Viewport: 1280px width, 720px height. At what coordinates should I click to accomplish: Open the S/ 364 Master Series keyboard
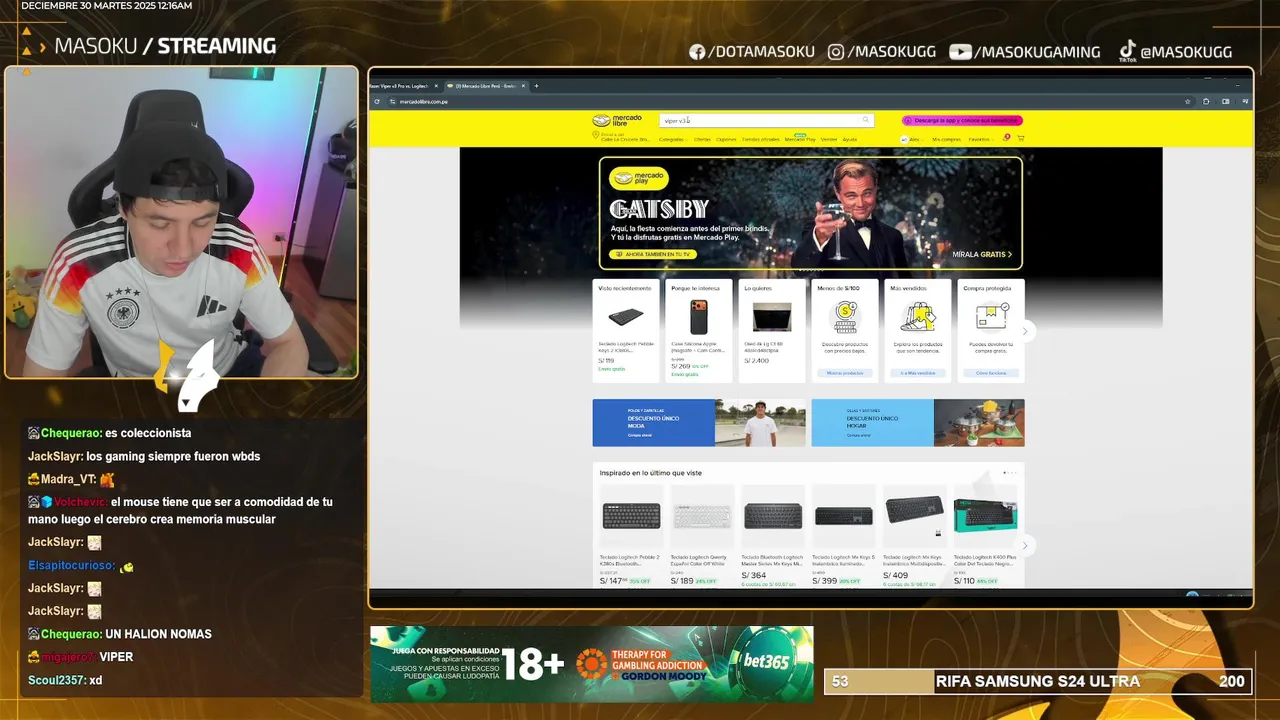tap(773, 536)
